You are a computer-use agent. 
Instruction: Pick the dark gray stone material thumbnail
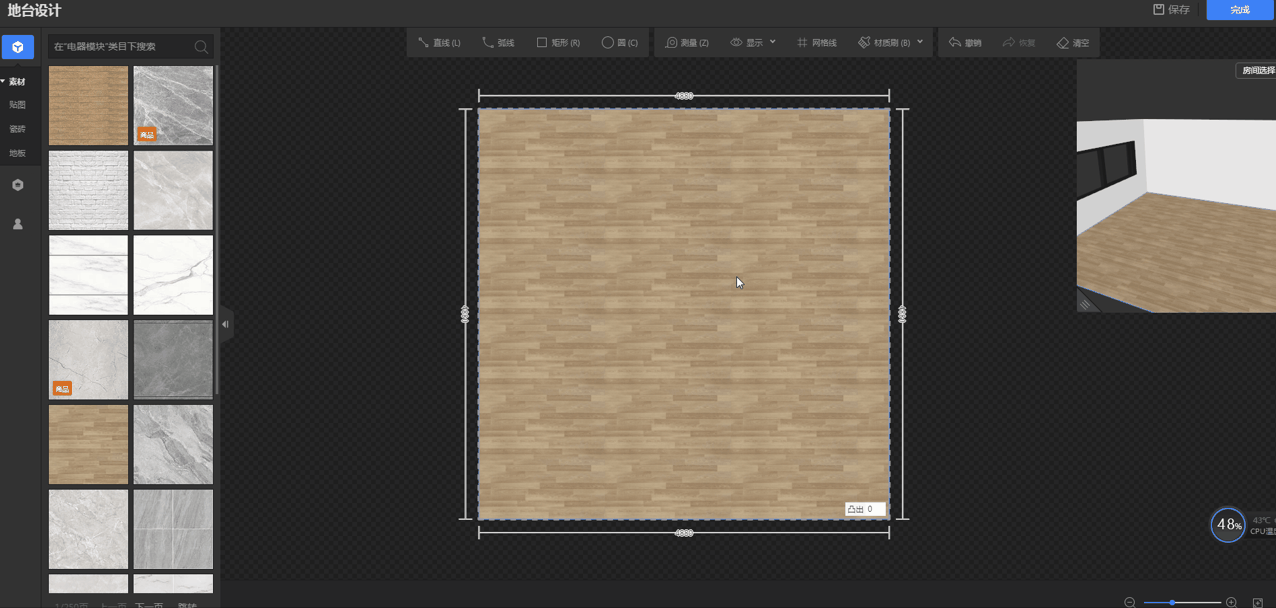click(173, 360)
